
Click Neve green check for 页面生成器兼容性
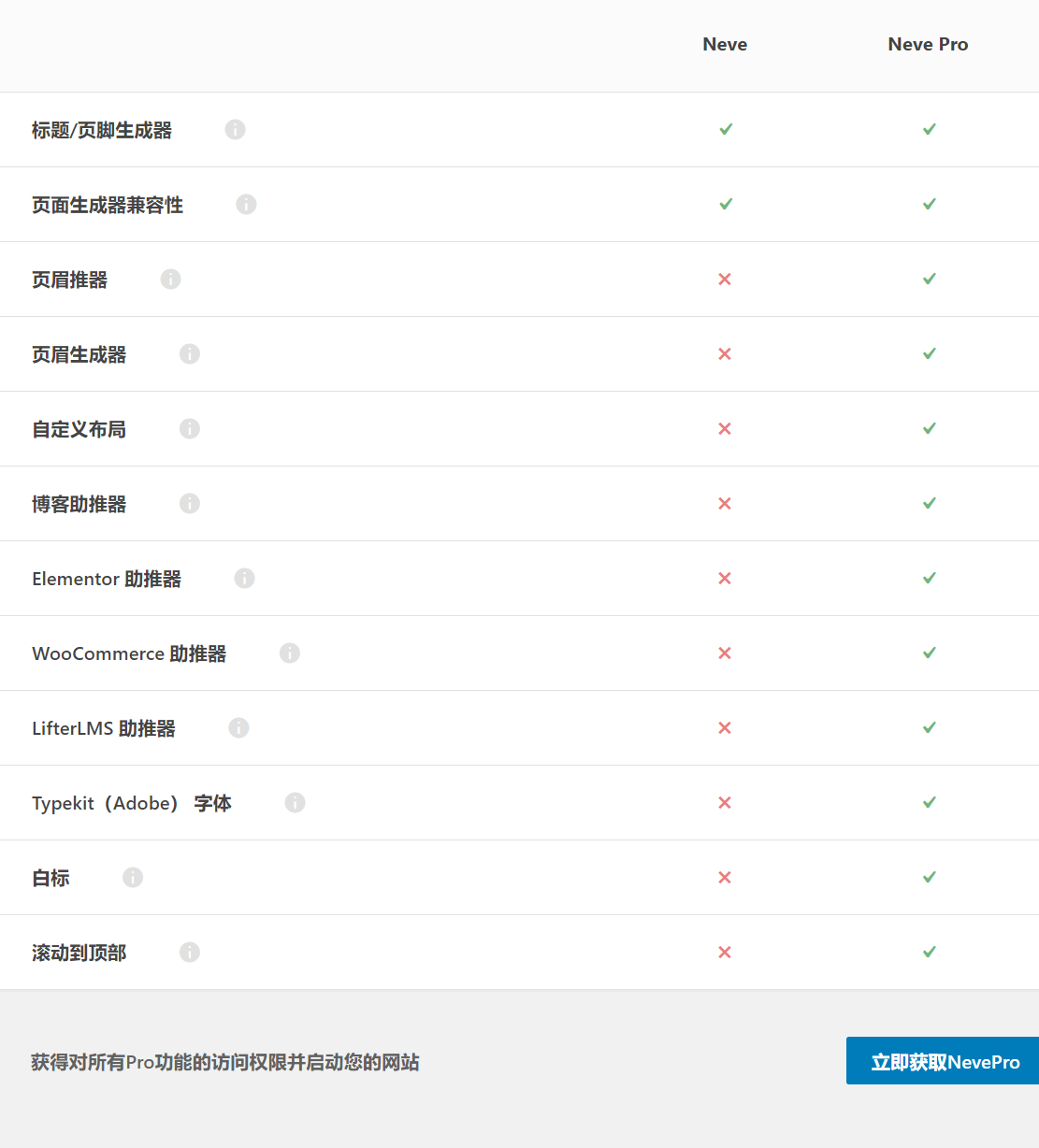726,204
